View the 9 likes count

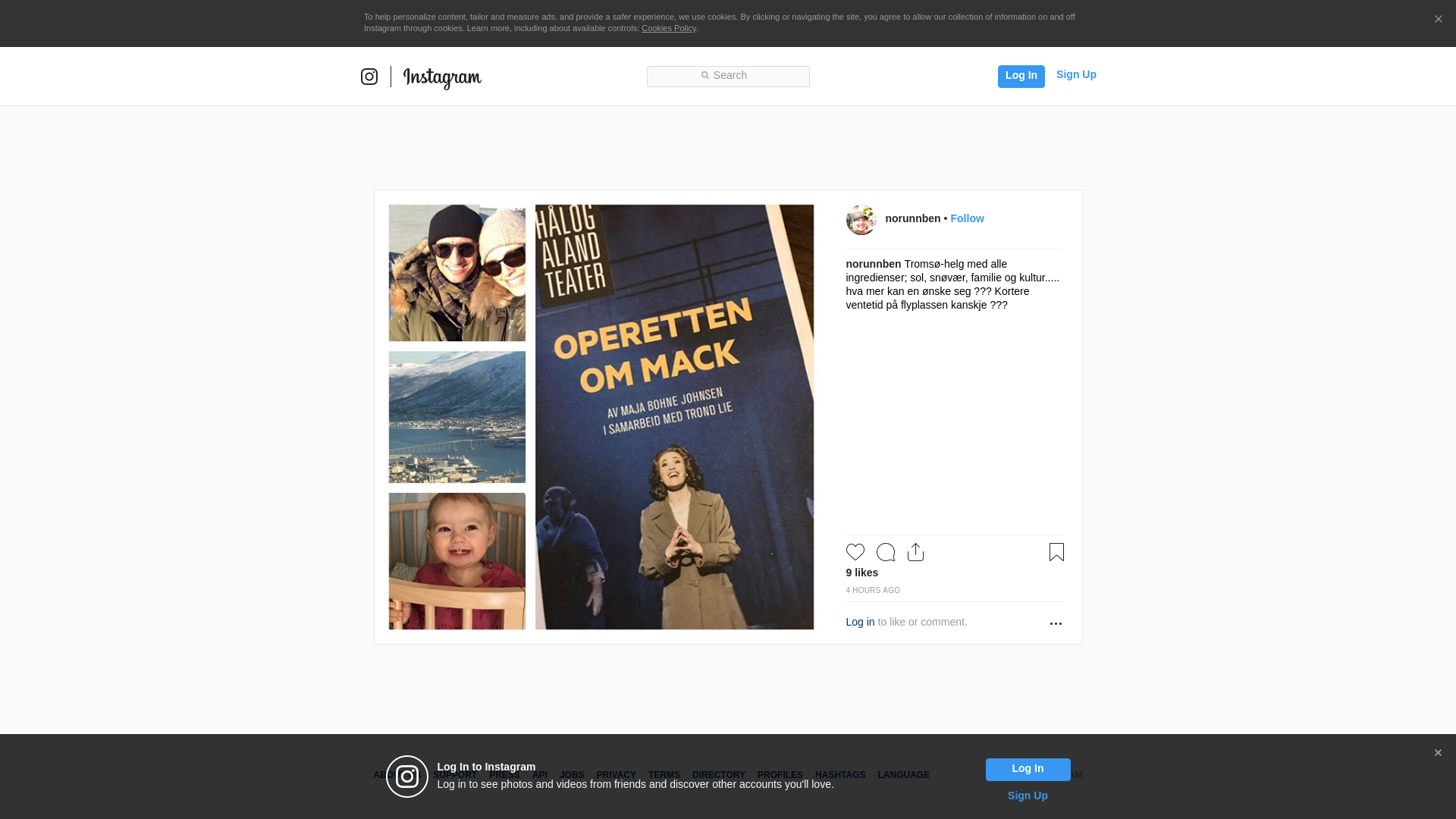click(x=862, y=573)
